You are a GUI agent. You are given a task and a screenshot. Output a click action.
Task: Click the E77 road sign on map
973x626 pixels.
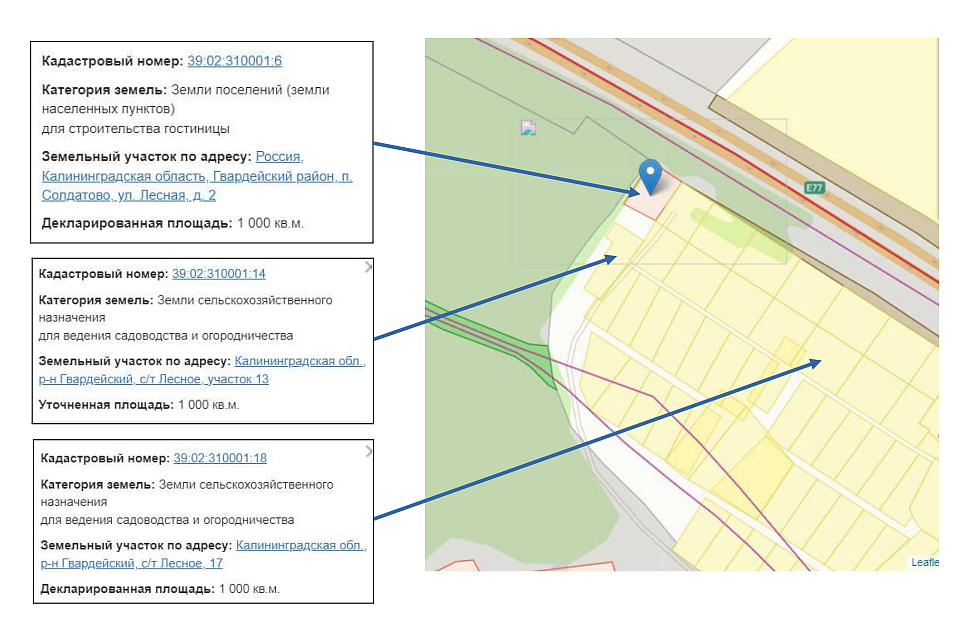814,187
